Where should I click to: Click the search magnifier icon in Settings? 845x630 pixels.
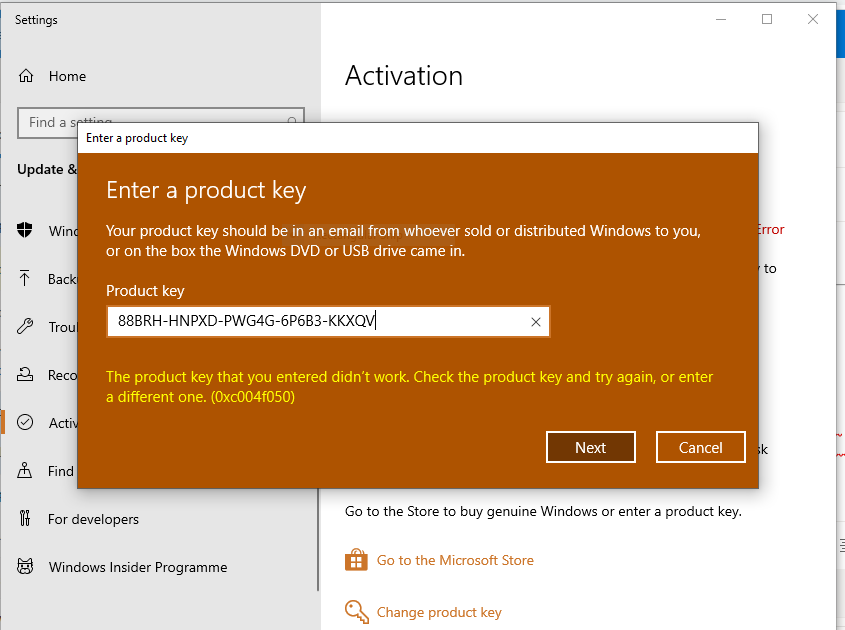(x=292, y=121)
